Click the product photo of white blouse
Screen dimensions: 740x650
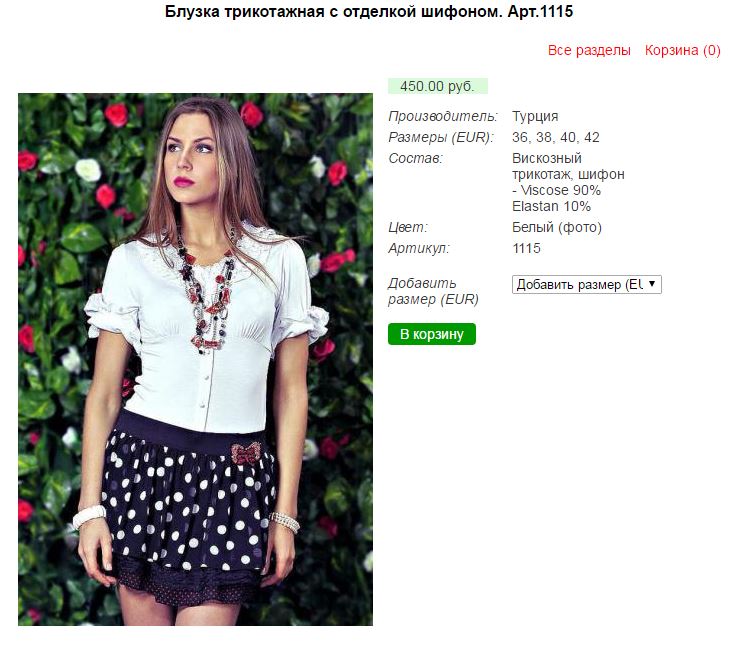click(195, 359)
